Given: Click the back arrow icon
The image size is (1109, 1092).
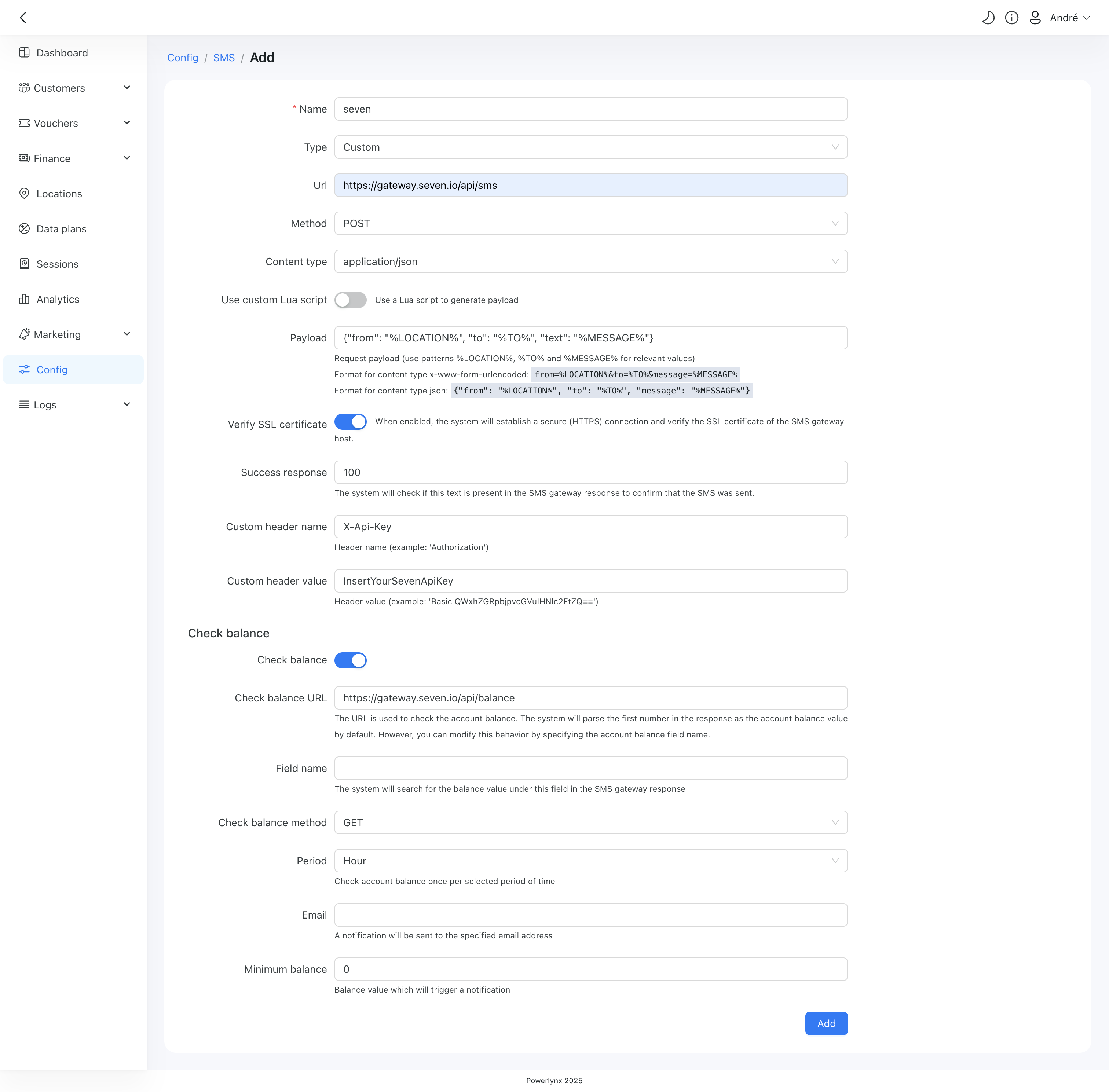Looking at the screenshot, I should pos(23,18).
